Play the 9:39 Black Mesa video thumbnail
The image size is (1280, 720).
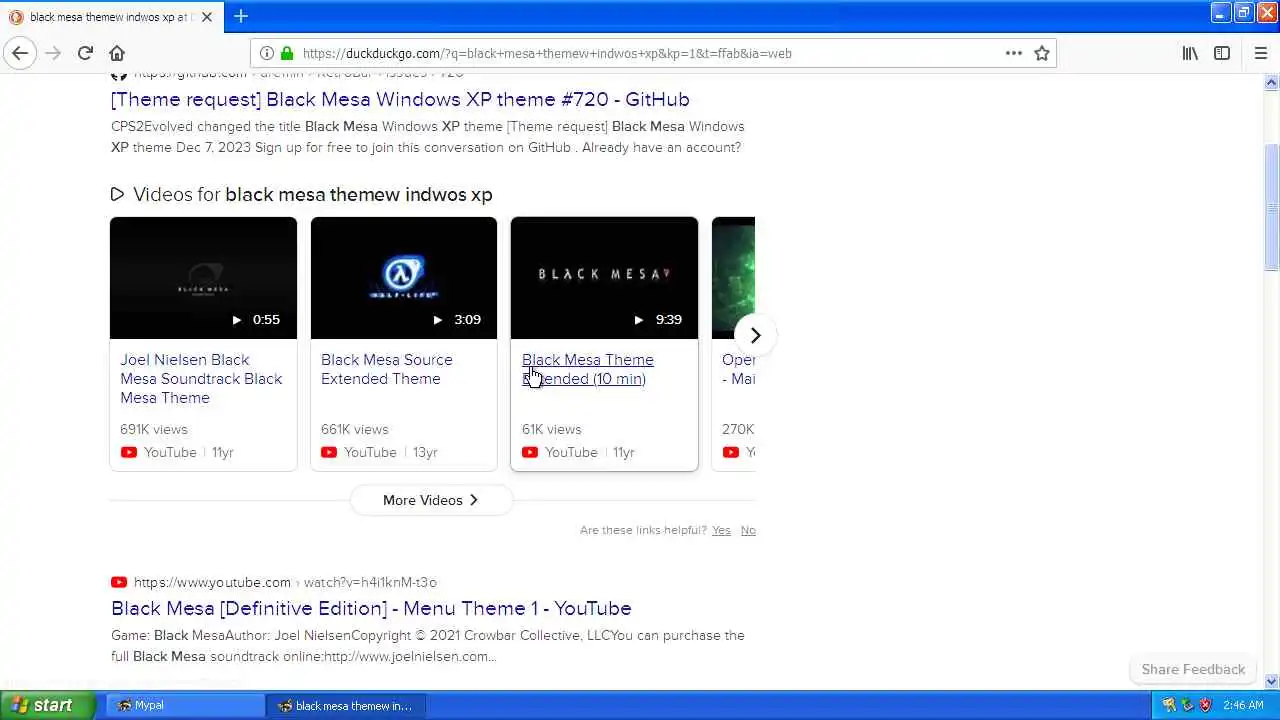click(x=604, y=278)
